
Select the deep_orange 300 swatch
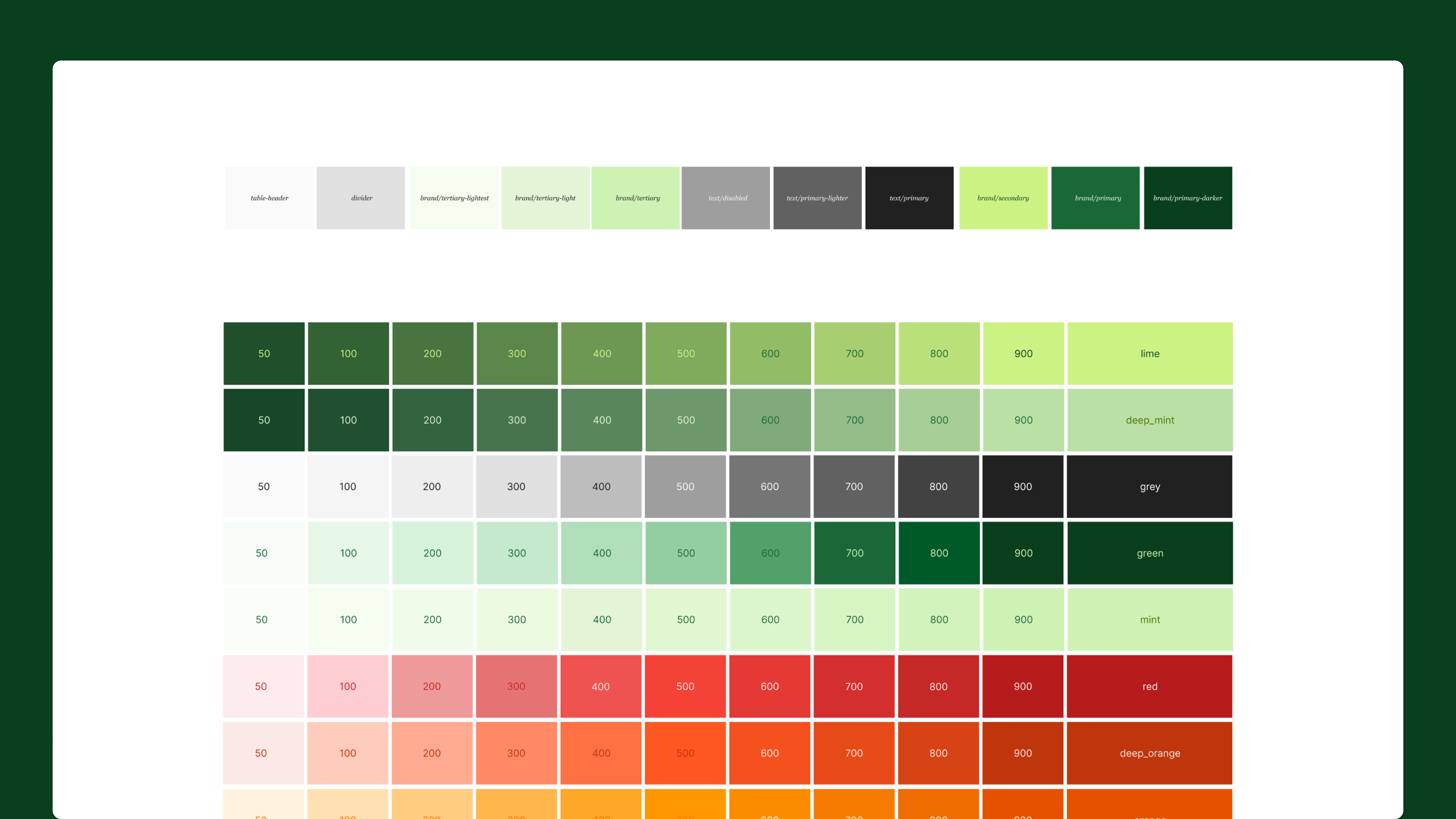[x=516, y=753]
